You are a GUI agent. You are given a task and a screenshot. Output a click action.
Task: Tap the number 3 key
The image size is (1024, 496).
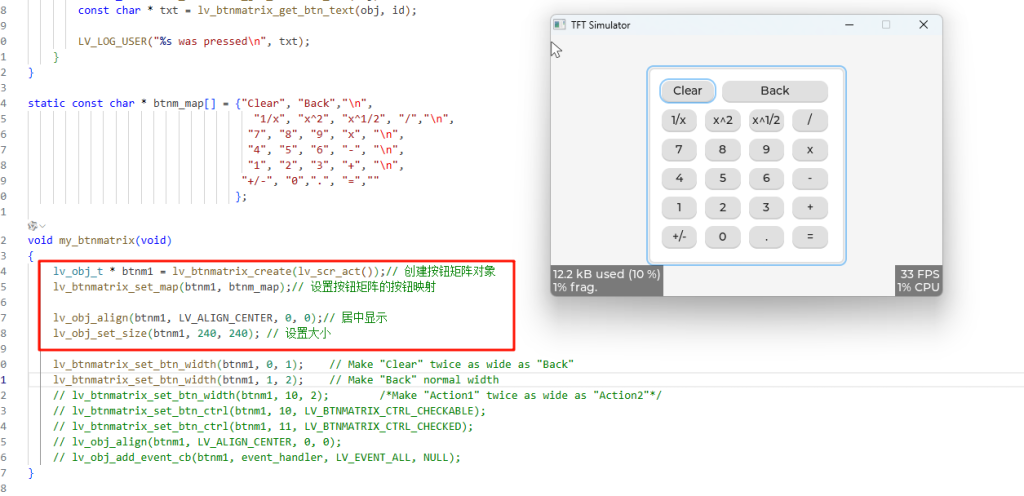click(x=766, y=208)
